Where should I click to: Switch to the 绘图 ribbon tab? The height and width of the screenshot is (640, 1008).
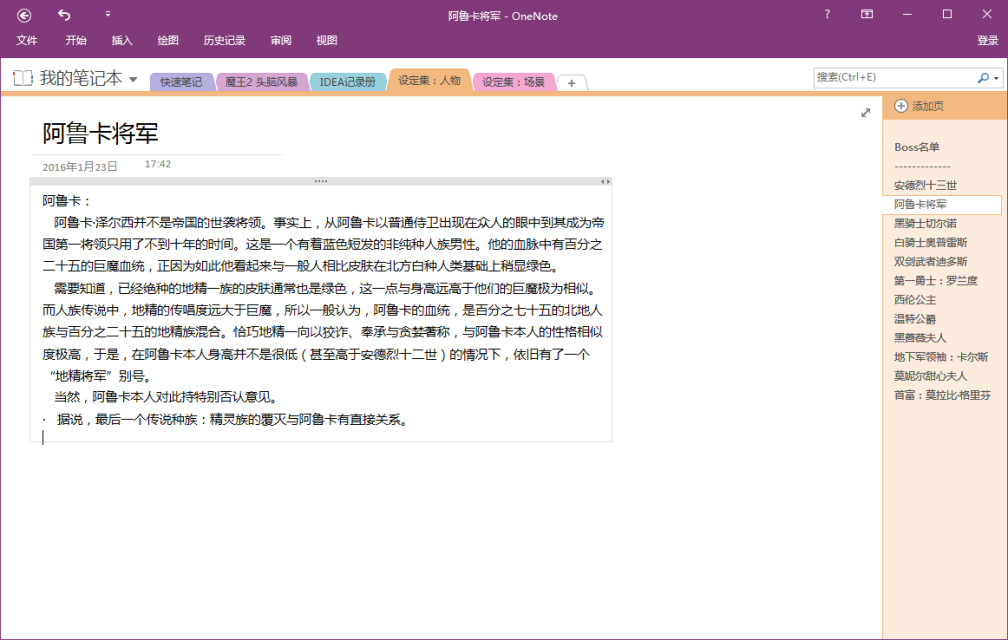(x=168, y=40)
